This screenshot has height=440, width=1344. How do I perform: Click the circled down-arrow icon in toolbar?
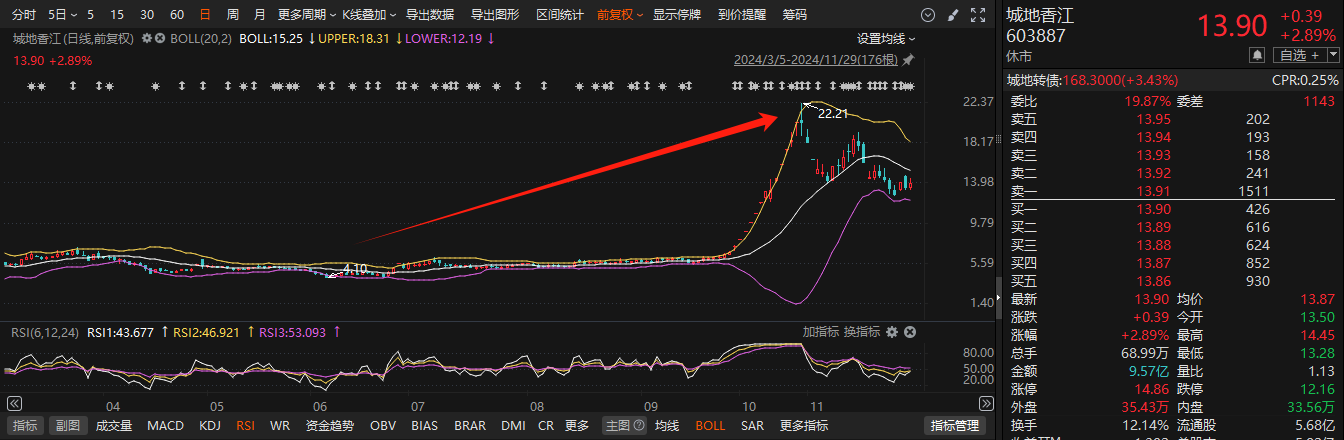pos(929,15)
